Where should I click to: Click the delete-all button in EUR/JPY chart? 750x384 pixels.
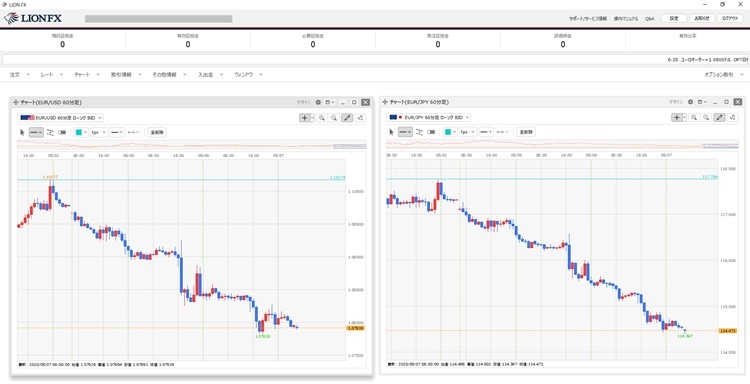click(526, 132)
